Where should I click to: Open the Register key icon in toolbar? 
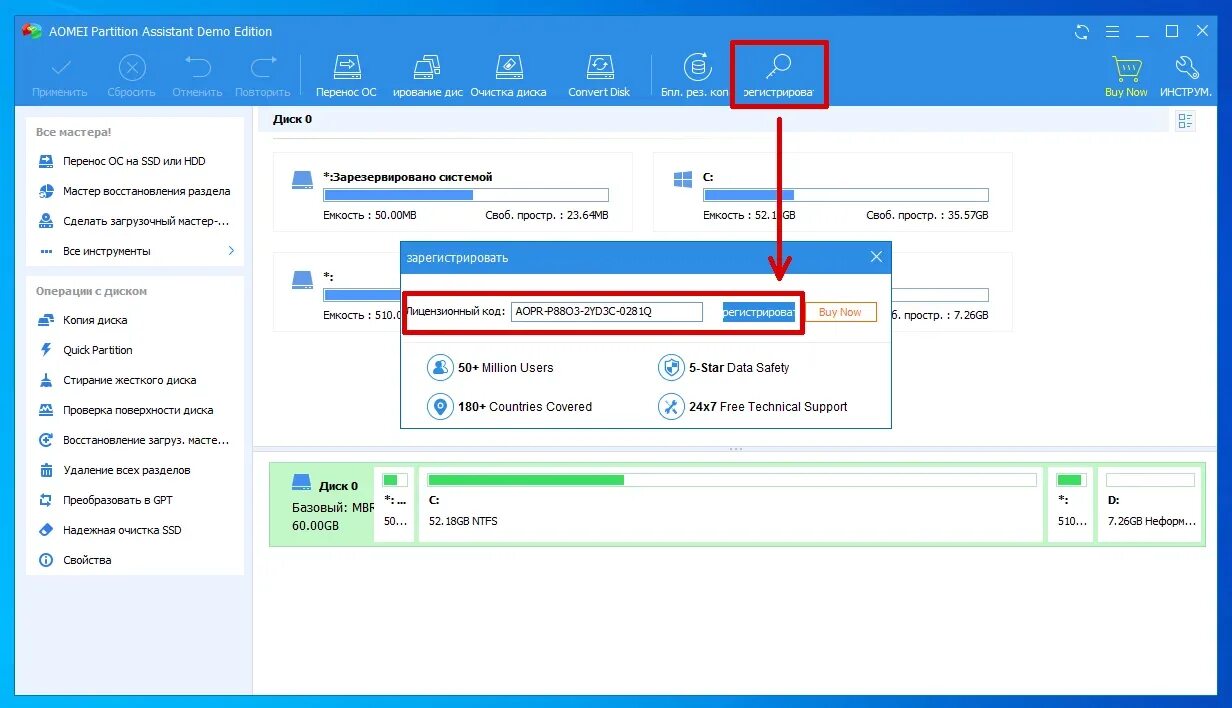778,67
